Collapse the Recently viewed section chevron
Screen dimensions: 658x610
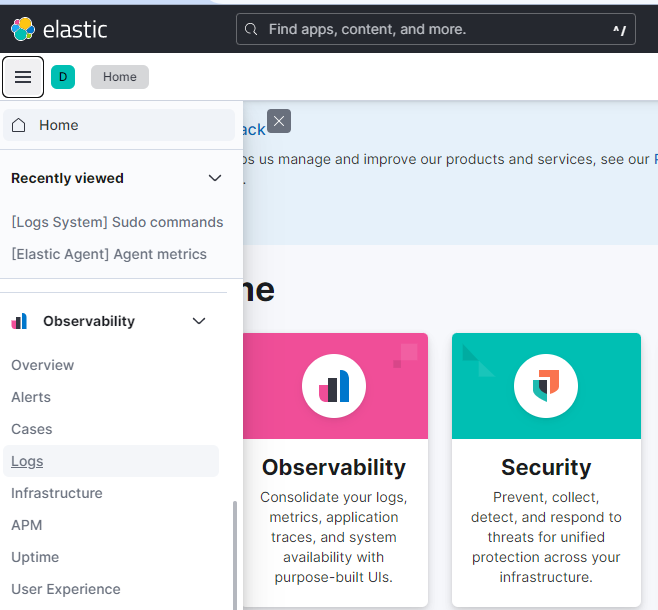point(215,178)
